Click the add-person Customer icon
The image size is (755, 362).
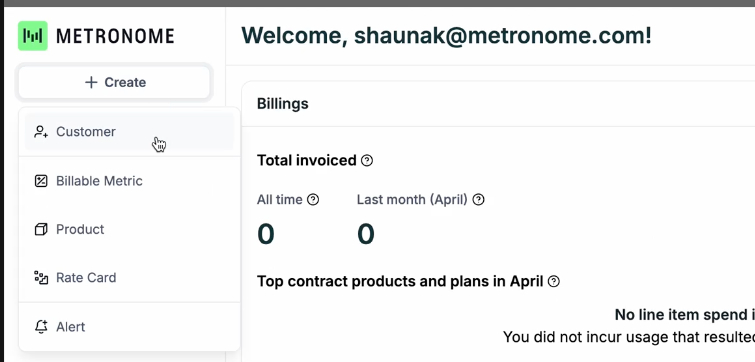(41, 131)
